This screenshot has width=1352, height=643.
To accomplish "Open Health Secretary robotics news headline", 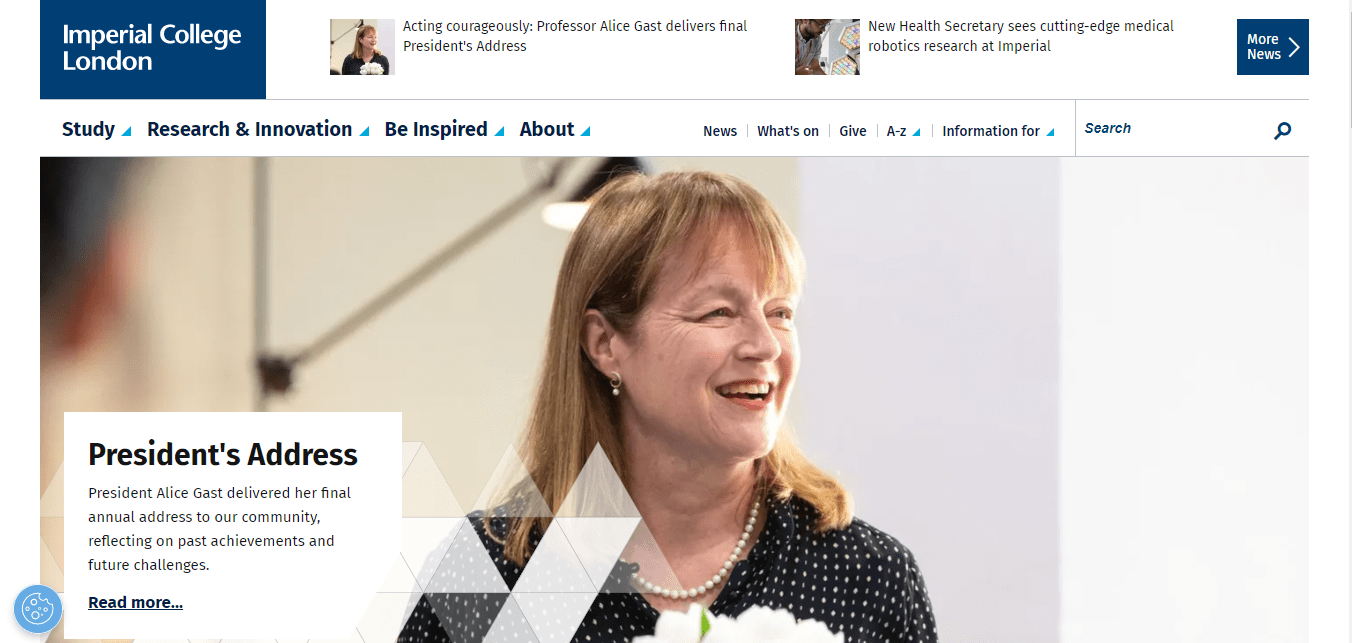I will pos(1021,36).
